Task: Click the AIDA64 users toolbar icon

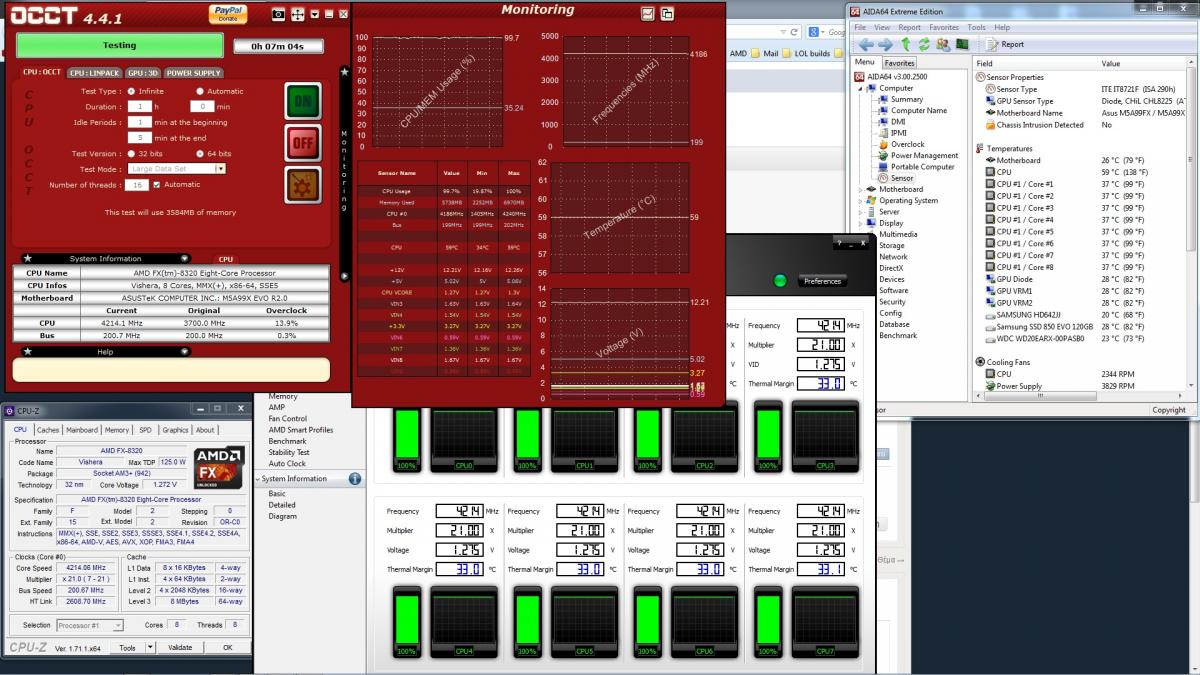Action: pos(942,44)
